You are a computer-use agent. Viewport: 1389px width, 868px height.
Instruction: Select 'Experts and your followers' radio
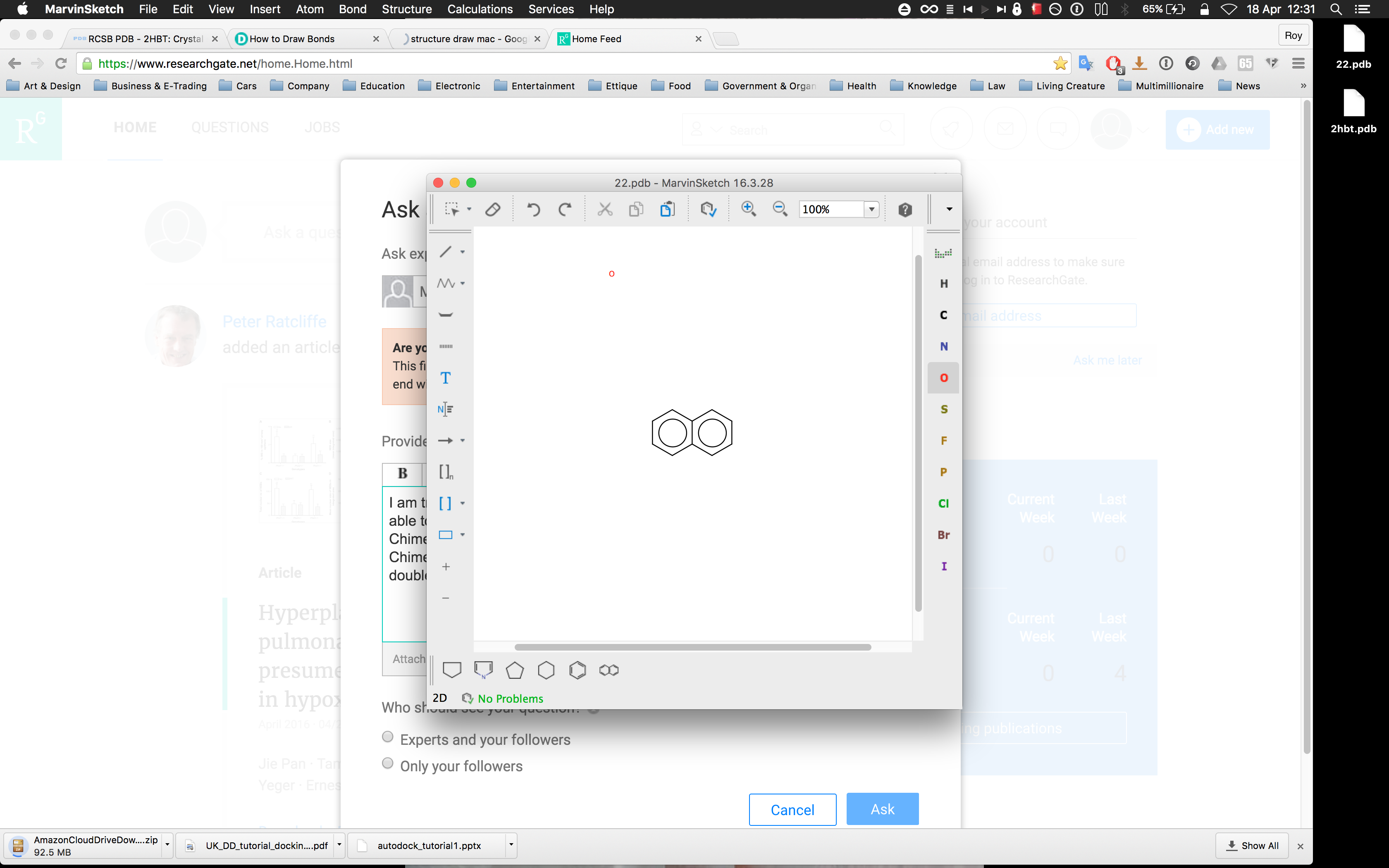pyautogui.click(x=388, y=737)
